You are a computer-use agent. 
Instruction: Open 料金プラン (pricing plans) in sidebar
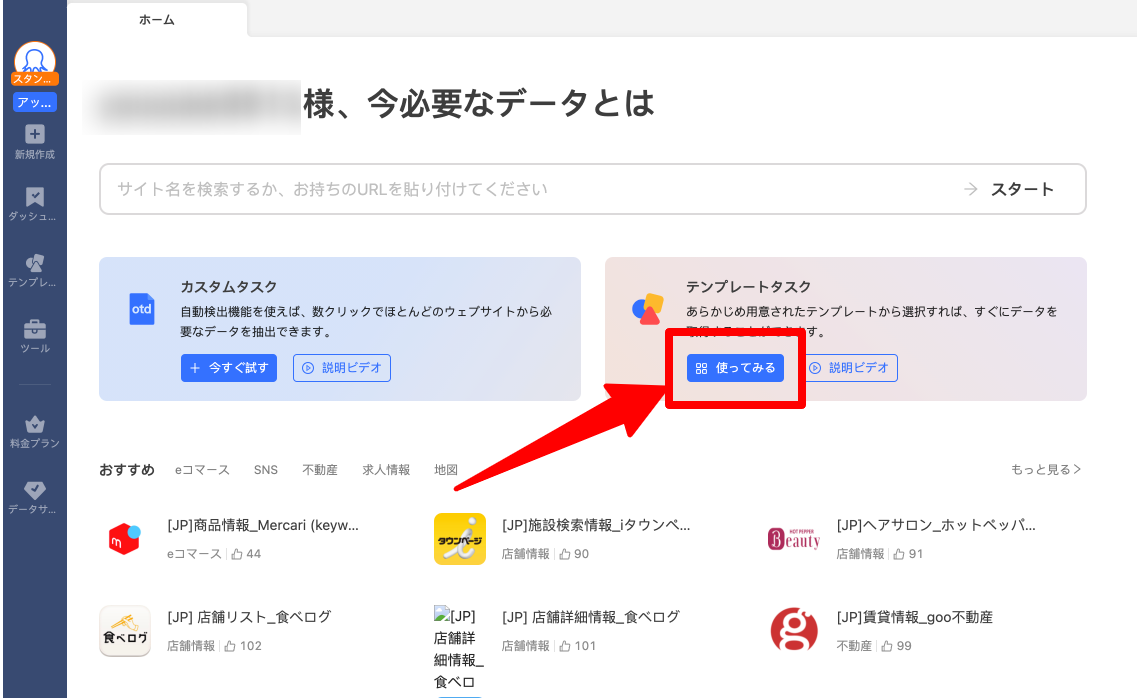34,431
